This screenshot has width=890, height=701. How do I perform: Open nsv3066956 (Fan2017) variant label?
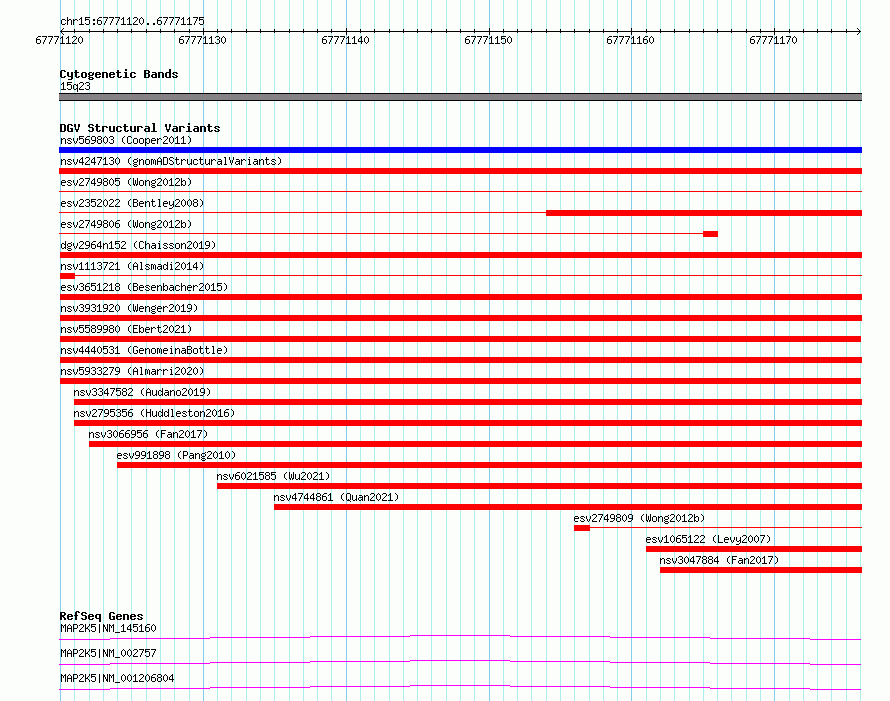click(148, 434)
